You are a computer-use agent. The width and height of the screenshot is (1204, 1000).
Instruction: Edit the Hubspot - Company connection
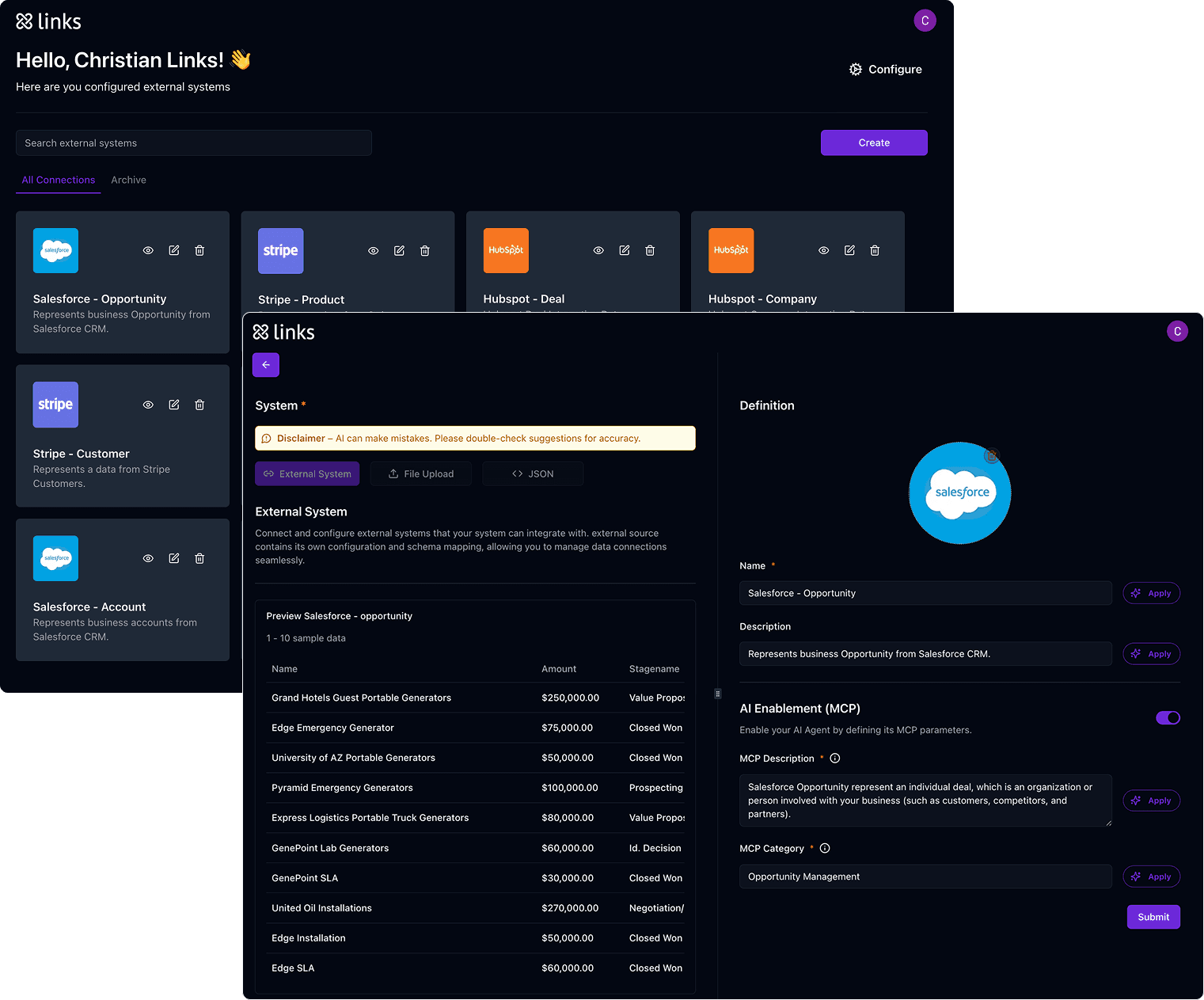(x=849, y=250)
